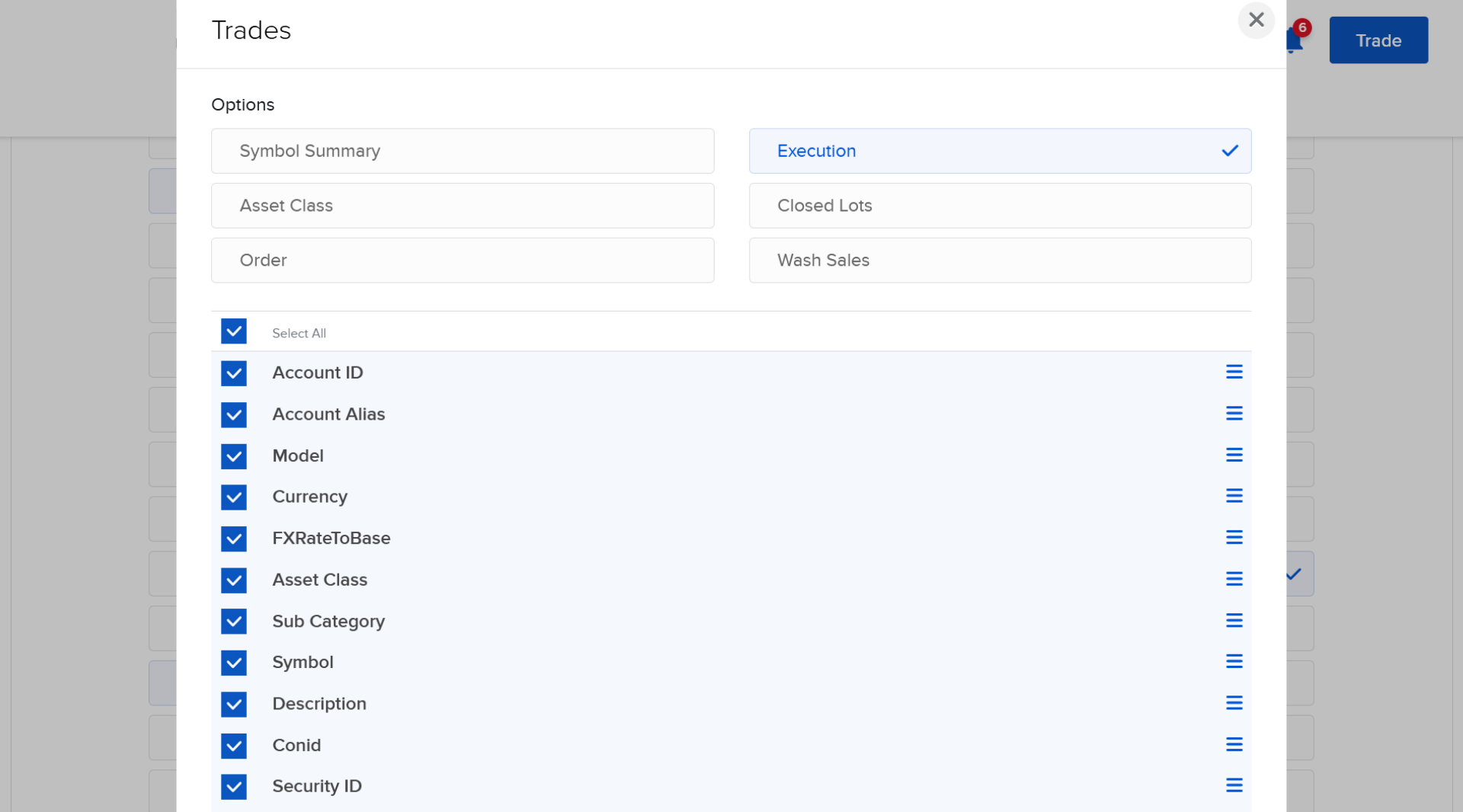Enable the Asset Class report option
The image size is (1463, 812).
pyautogui.click(x=463, y=206)
